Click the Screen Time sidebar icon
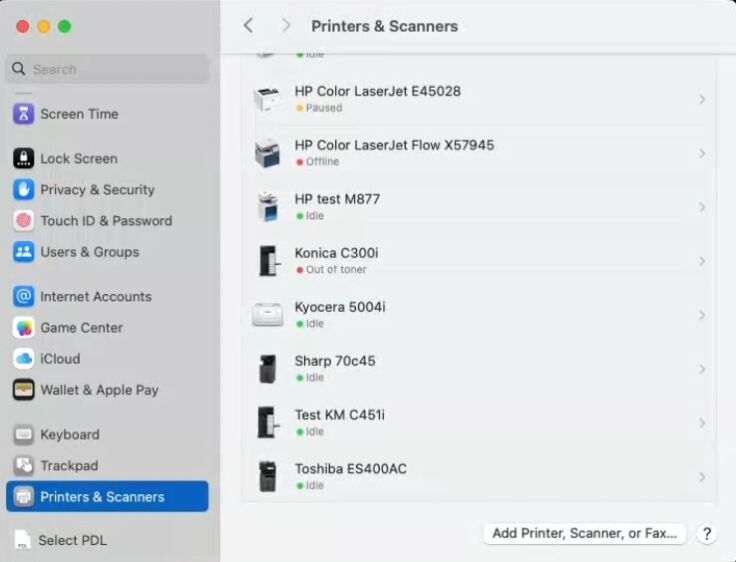 (24, 114)
